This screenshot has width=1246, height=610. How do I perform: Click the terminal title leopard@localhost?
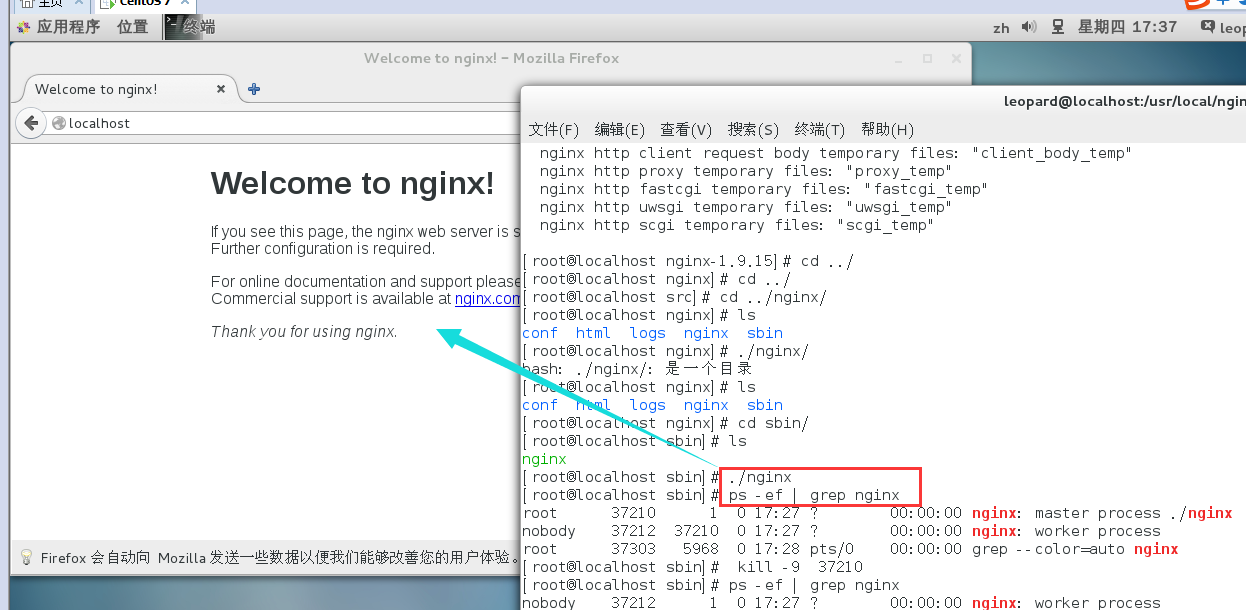coord(1125,101)
